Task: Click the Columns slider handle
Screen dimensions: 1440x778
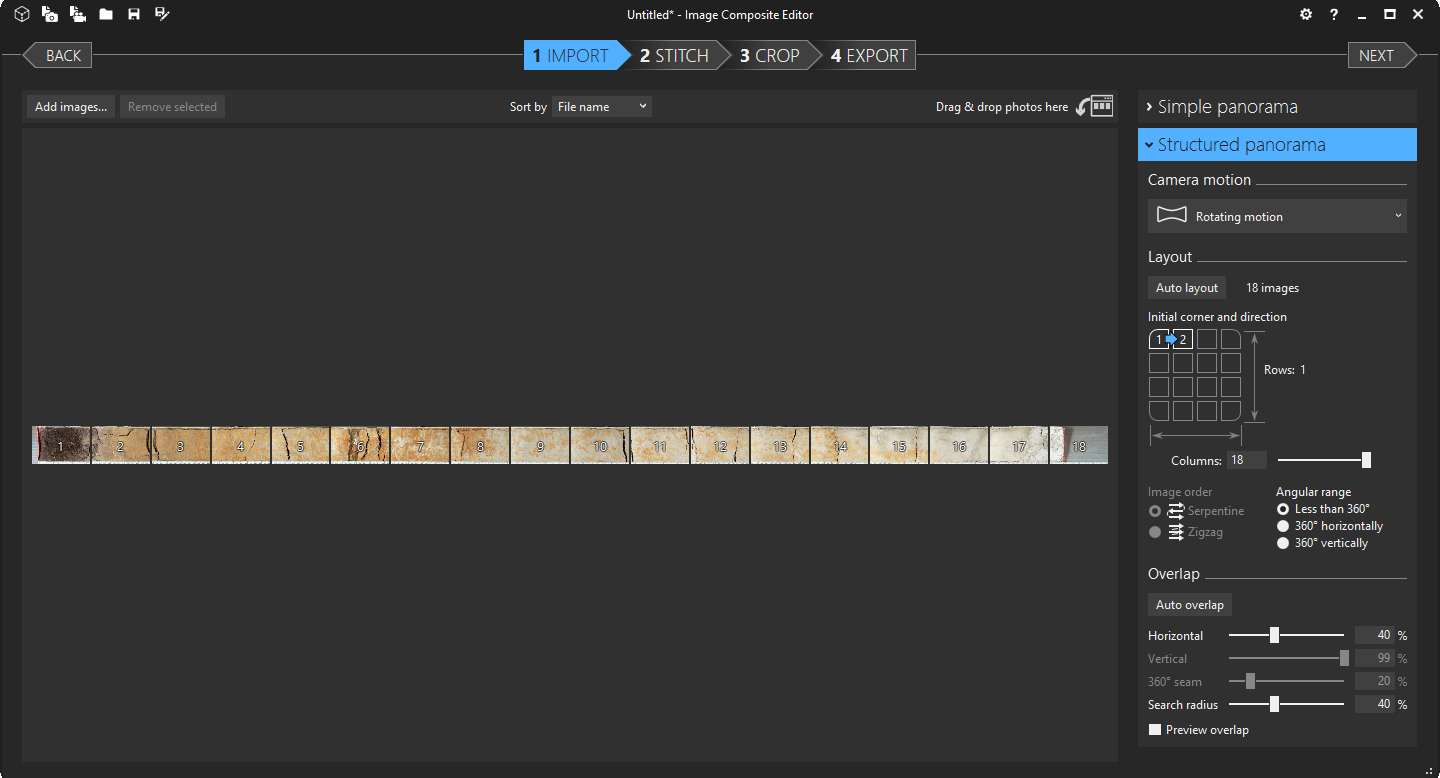Action: [1366, 460]
